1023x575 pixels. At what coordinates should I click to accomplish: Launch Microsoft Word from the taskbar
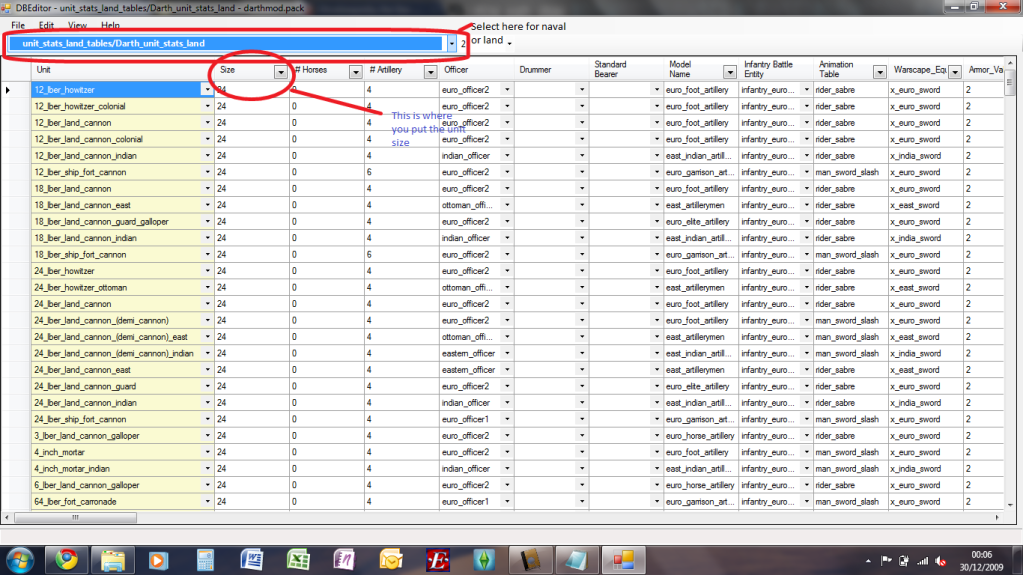tap(250, 557)
